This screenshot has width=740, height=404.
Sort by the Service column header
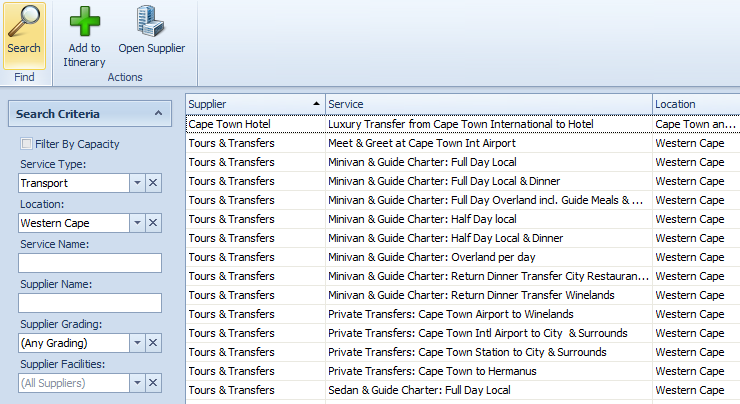pos(488,104)
